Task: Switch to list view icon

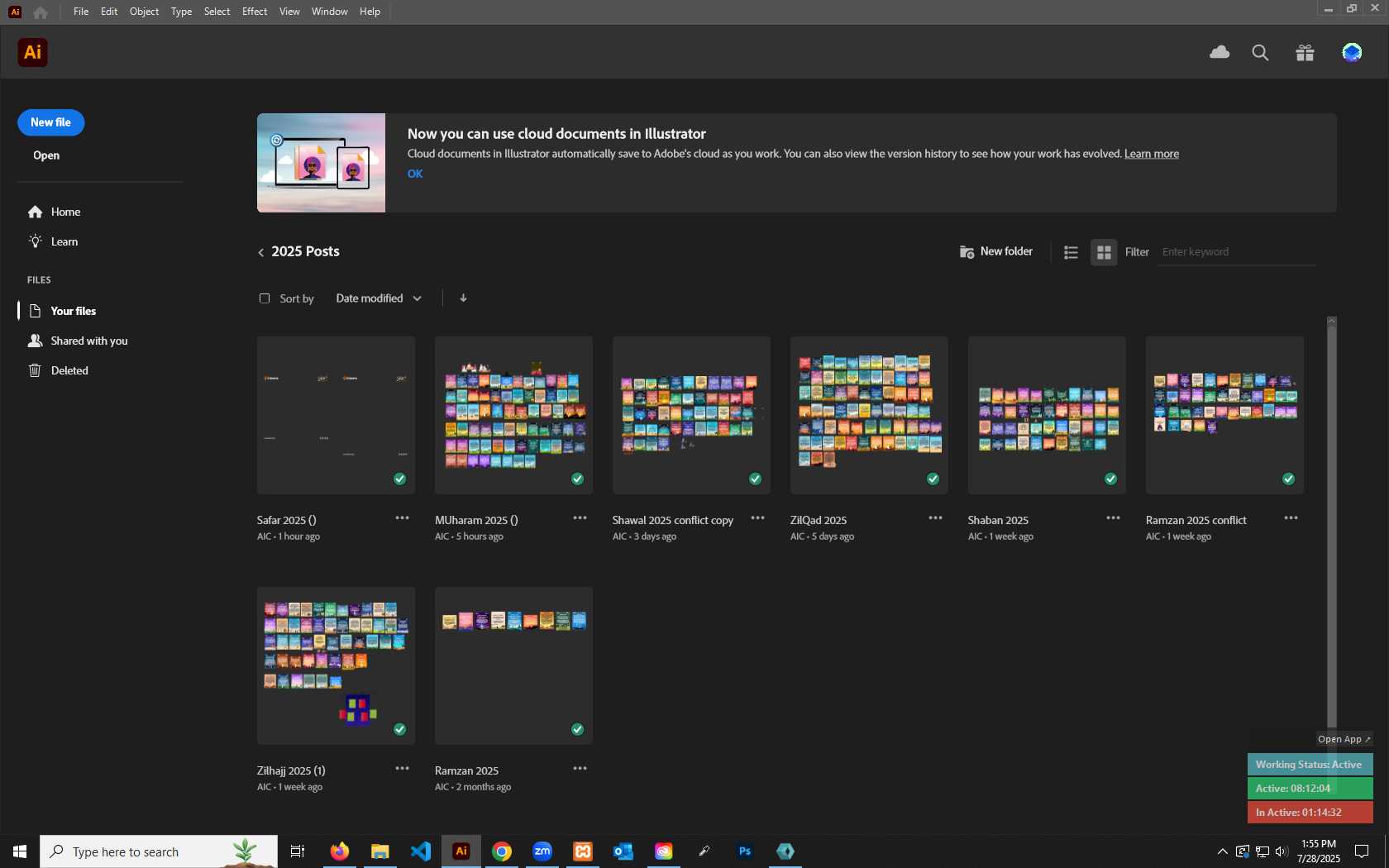Action: (x=1071, y=252)
